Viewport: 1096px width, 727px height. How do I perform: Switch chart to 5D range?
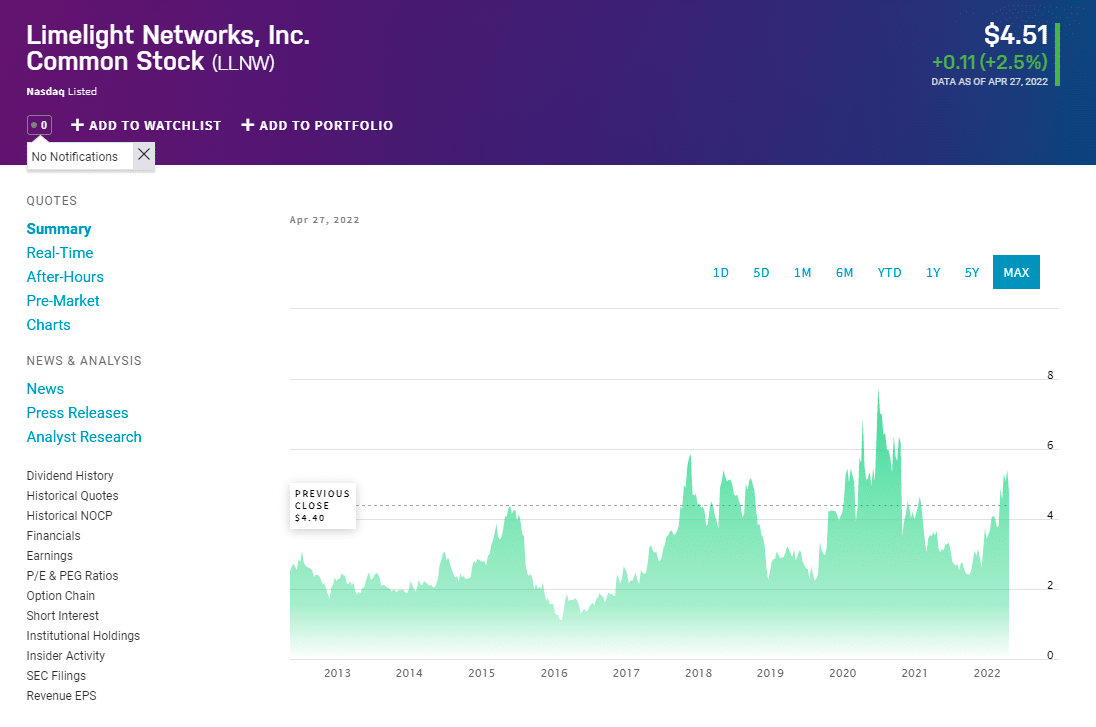[761, 272]
